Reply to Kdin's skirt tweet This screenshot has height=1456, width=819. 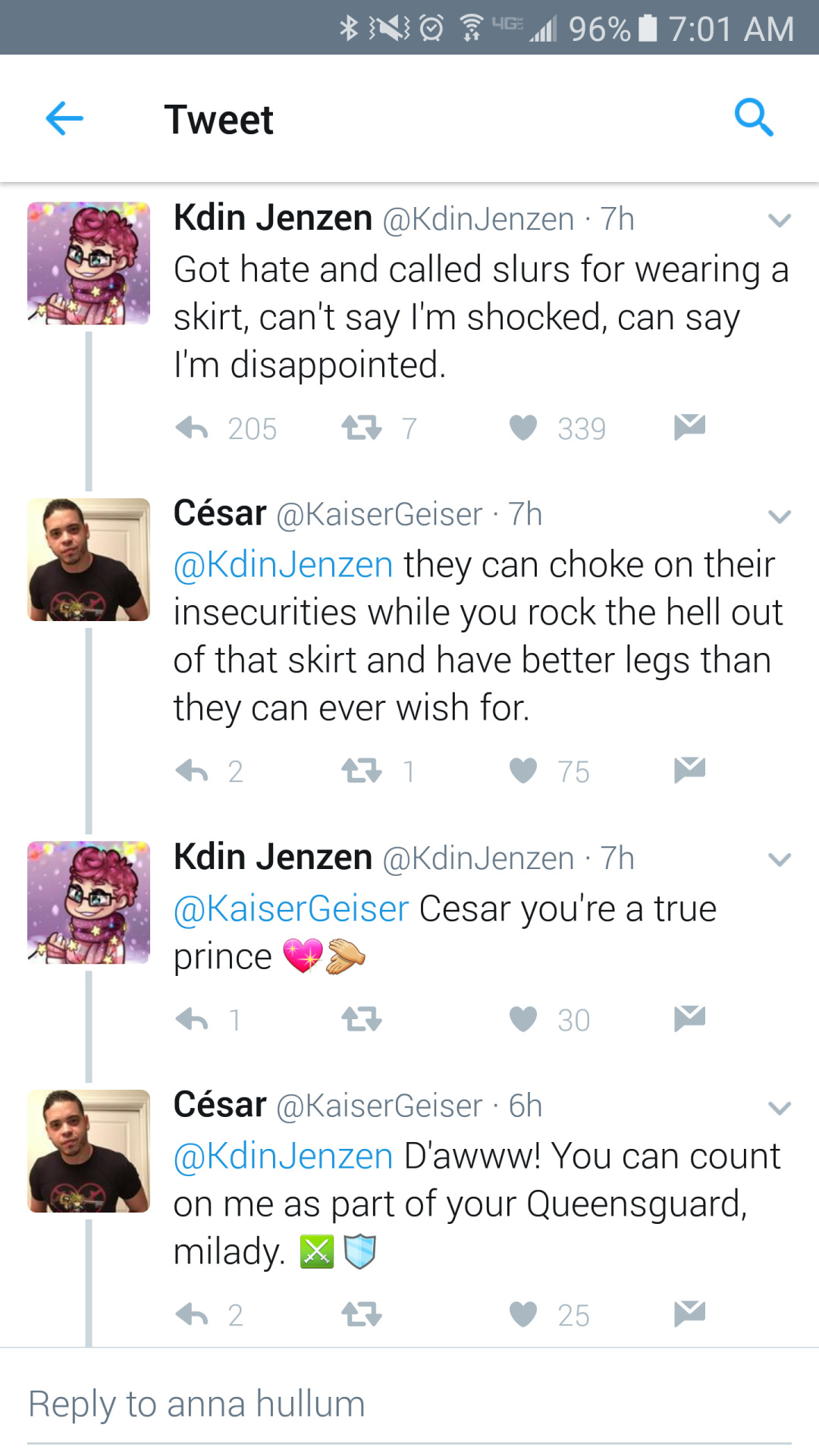pos(192,429)
